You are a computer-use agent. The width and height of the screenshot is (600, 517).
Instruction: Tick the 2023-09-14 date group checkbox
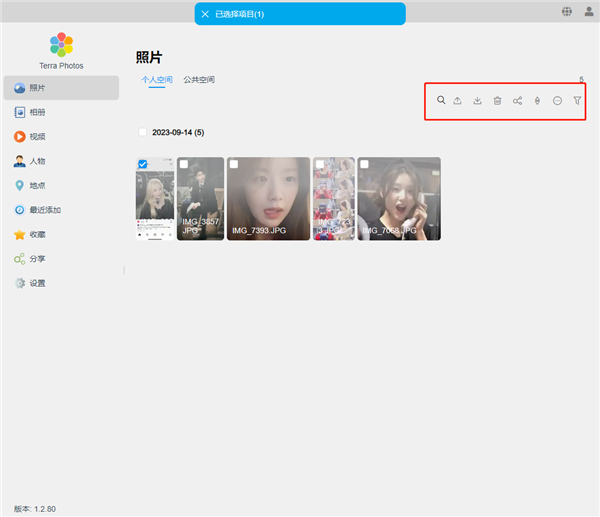point(143,132)
